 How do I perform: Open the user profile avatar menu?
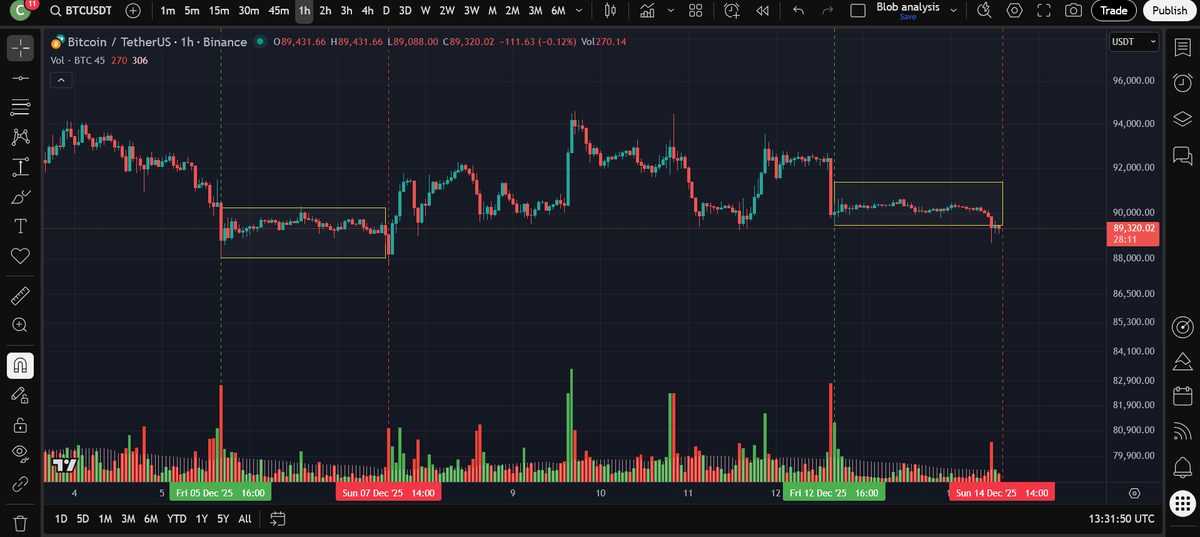[21, 11]
